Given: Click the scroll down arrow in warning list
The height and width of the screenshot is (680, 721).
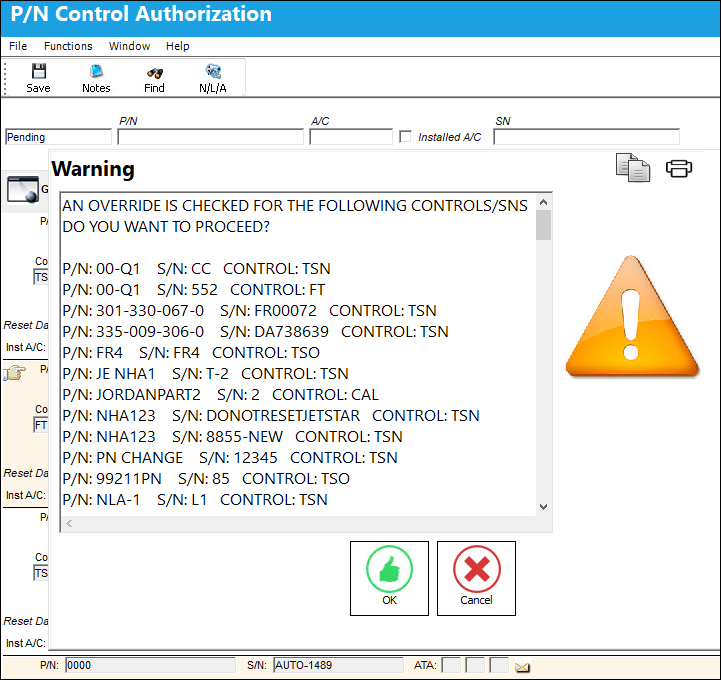Looking at the screenshot, I should 544,507.
